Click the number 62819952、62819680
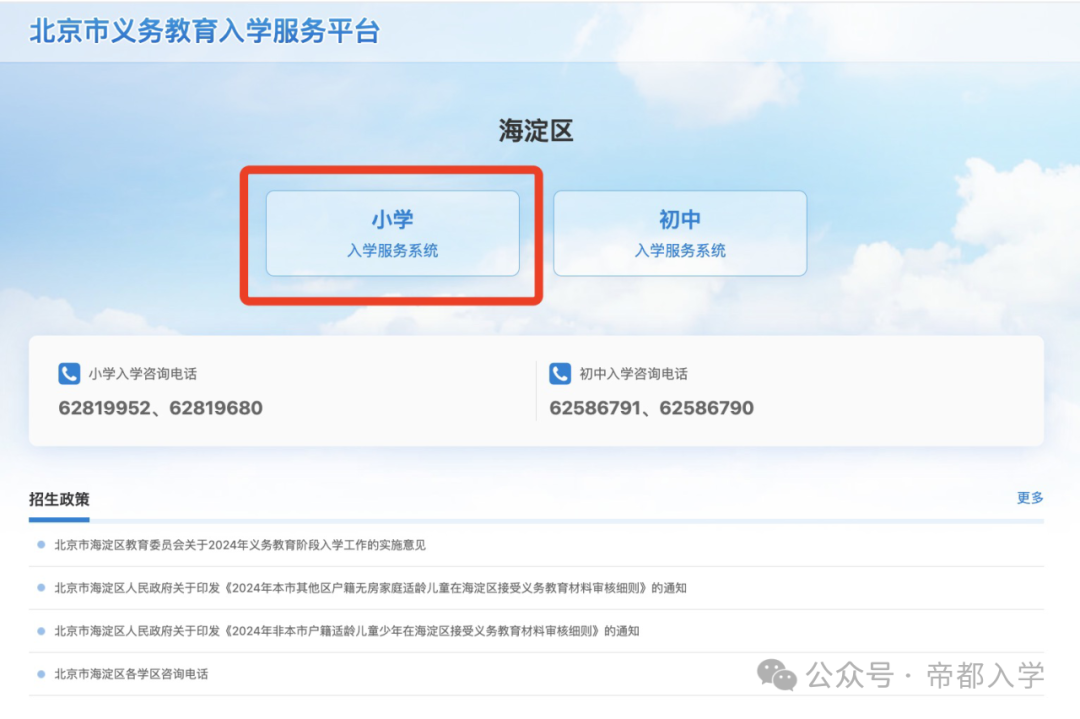The image size is (1080, 719). (160, 408)
